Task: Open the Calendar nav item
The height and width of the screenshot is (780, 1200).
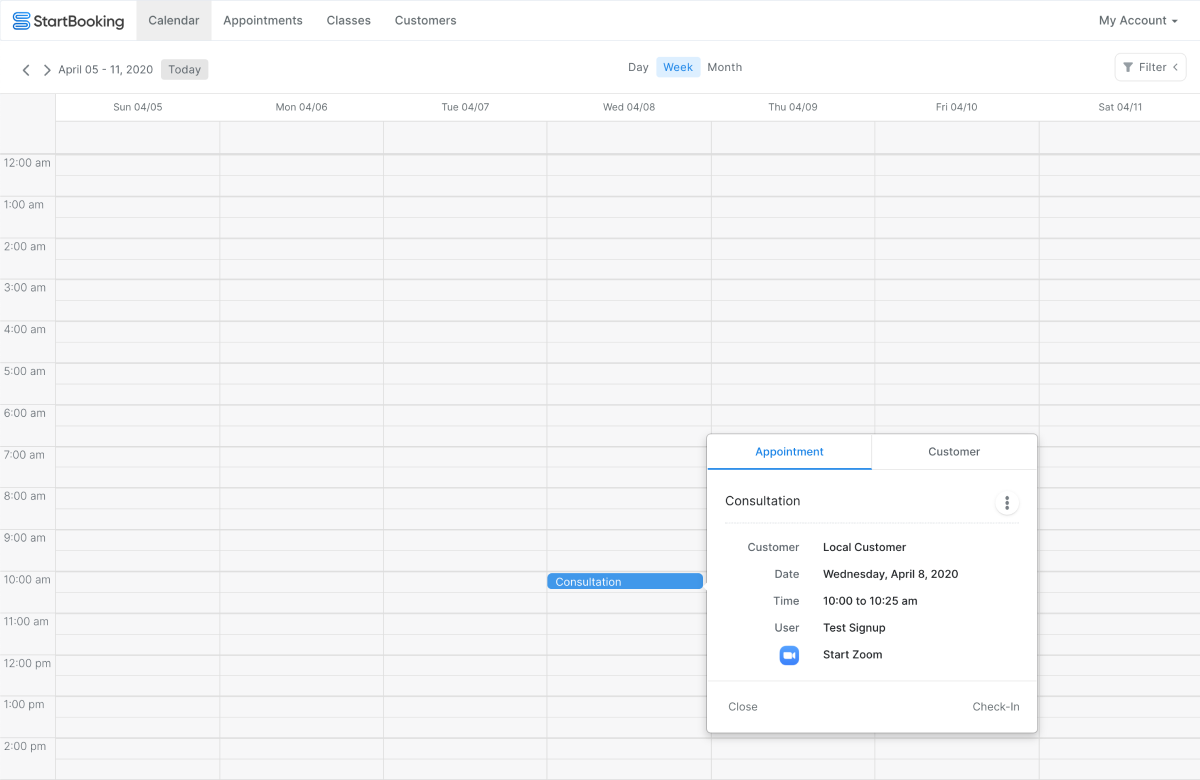Action: [174, 20]
